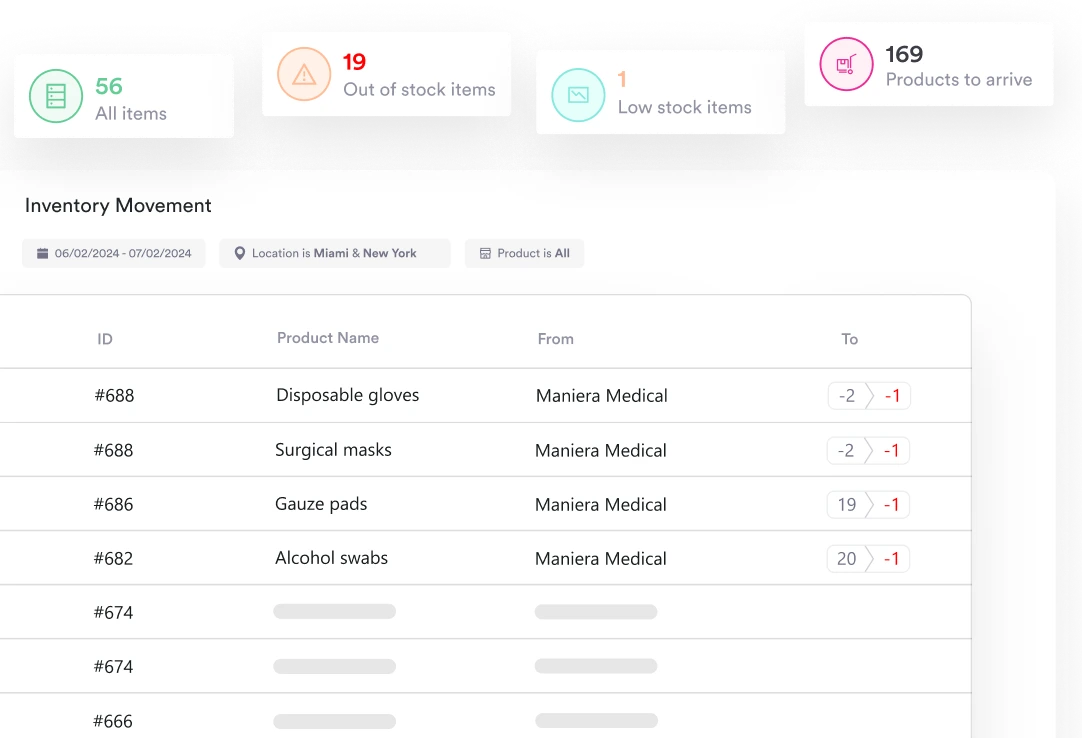The height and width of the screenshot is (738, 1082).
Task: Click the Alcohol swabs 20 to -1 badge
Action: point(868,559)
